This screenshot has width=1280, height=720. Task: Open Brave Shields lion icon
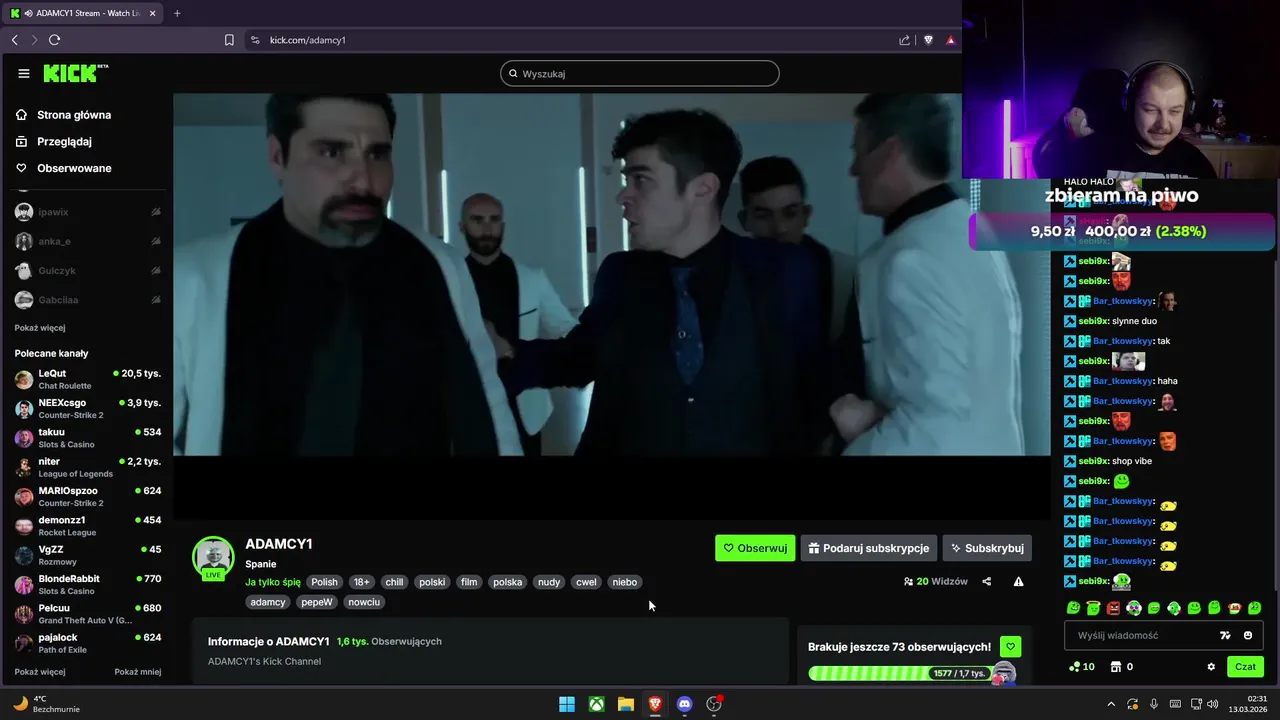[928, 40]
